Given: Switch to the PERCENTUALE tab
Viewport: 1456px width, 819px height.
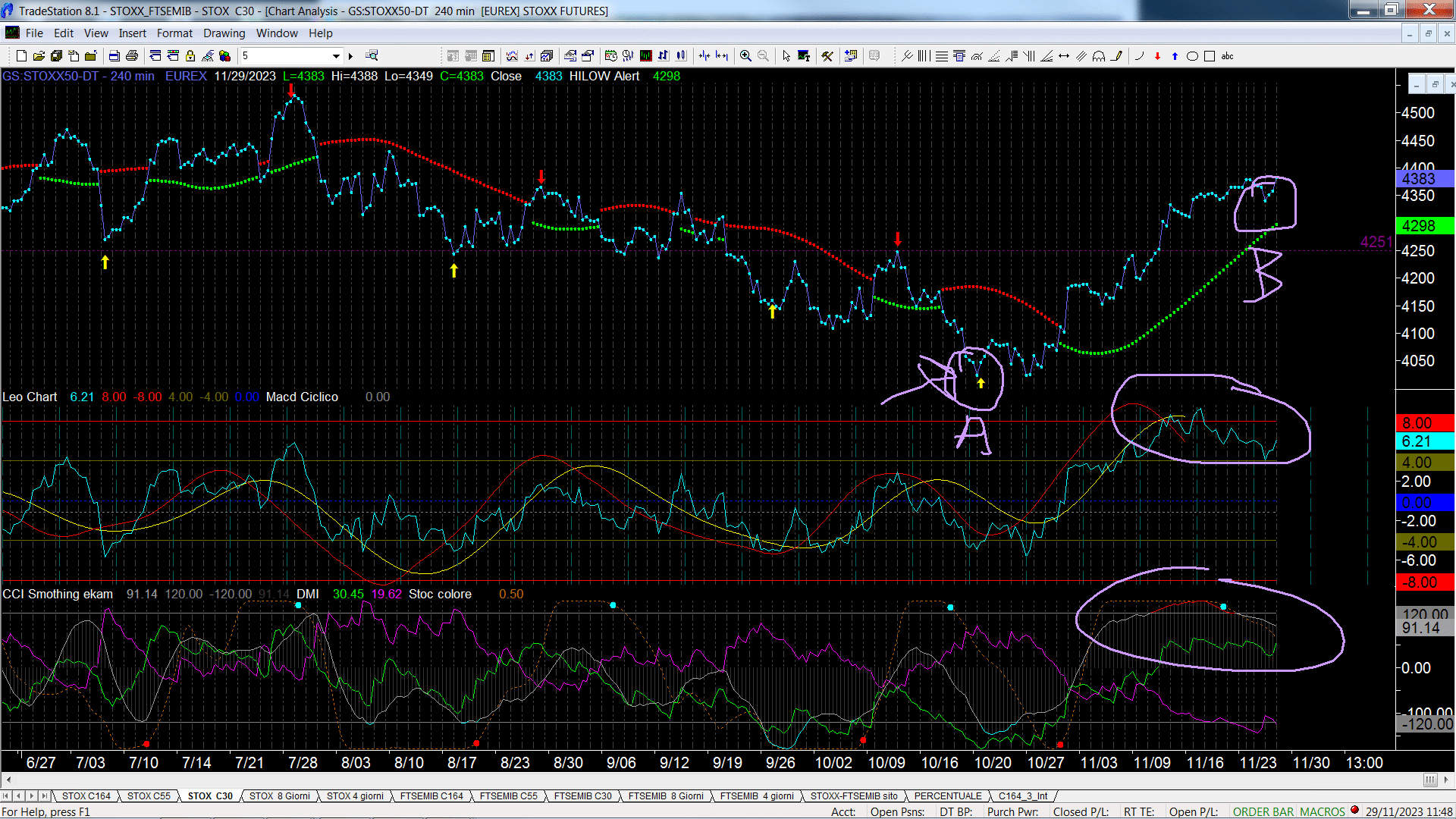Looking at the screenshot, I should point(948,796).
